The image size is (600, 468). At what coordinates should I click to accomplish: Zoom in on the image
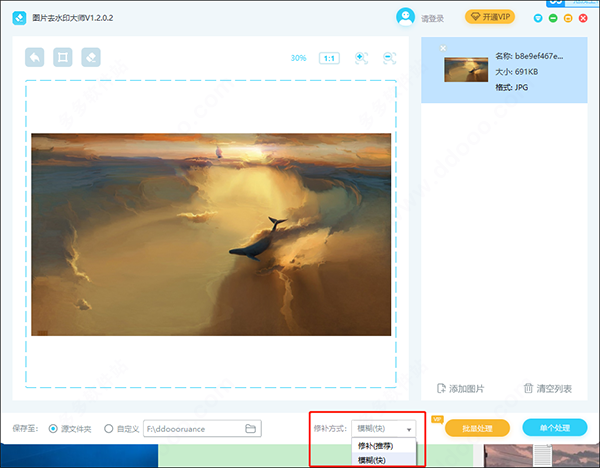[361, 58]
